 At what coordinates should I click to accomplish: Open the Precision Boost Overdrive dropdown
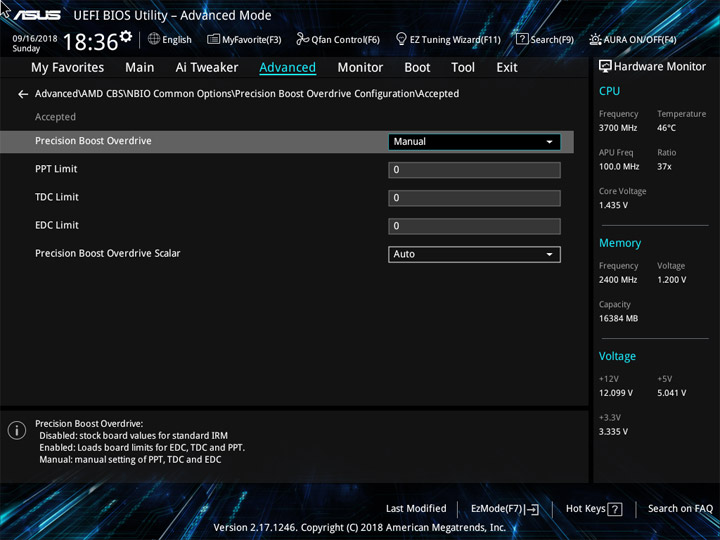pyautogui.click(x=474, y=142)
